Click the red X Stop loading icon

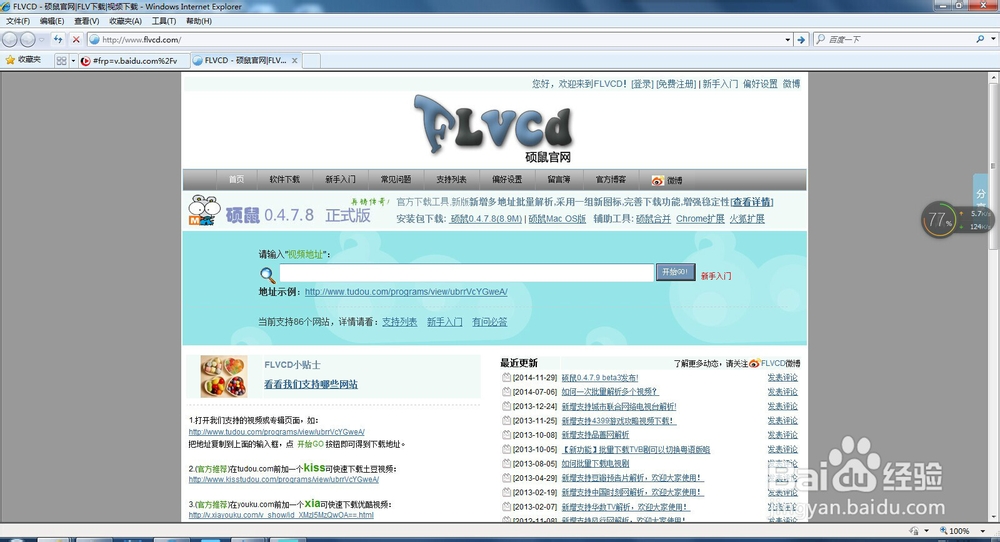[76, 40]
